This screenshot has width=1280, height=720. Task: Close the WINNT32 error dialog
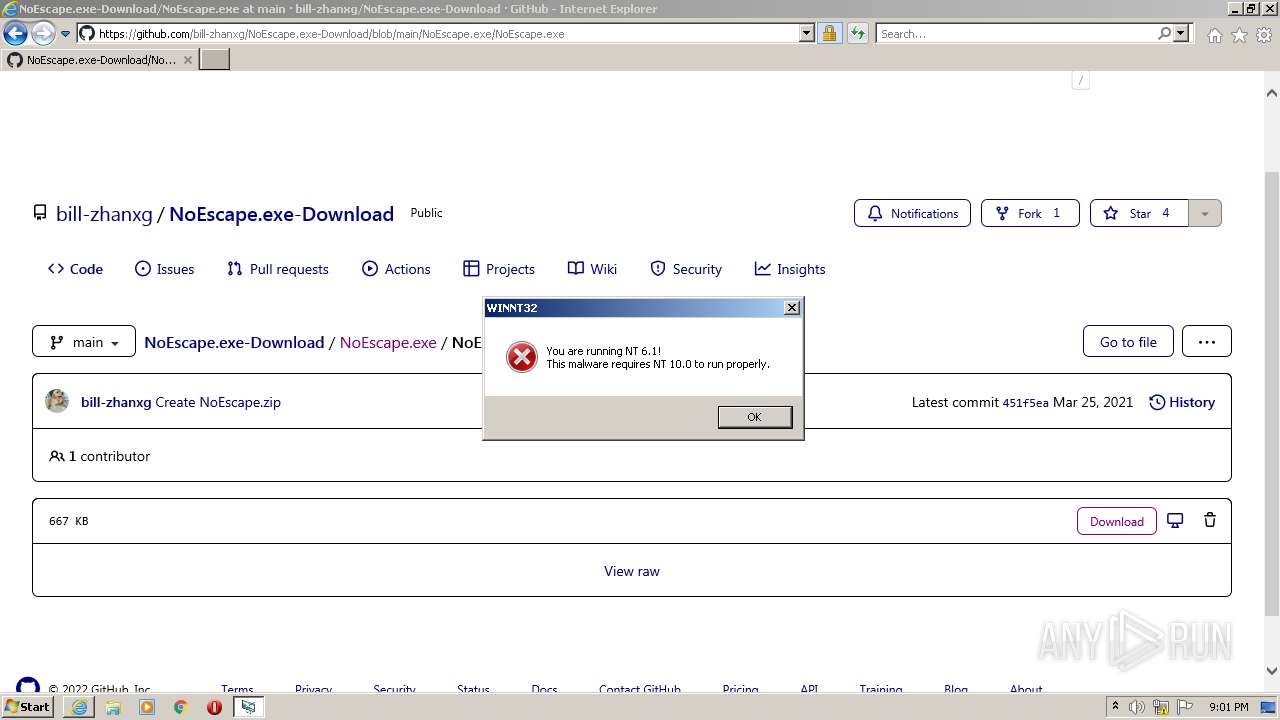point(792,307)
